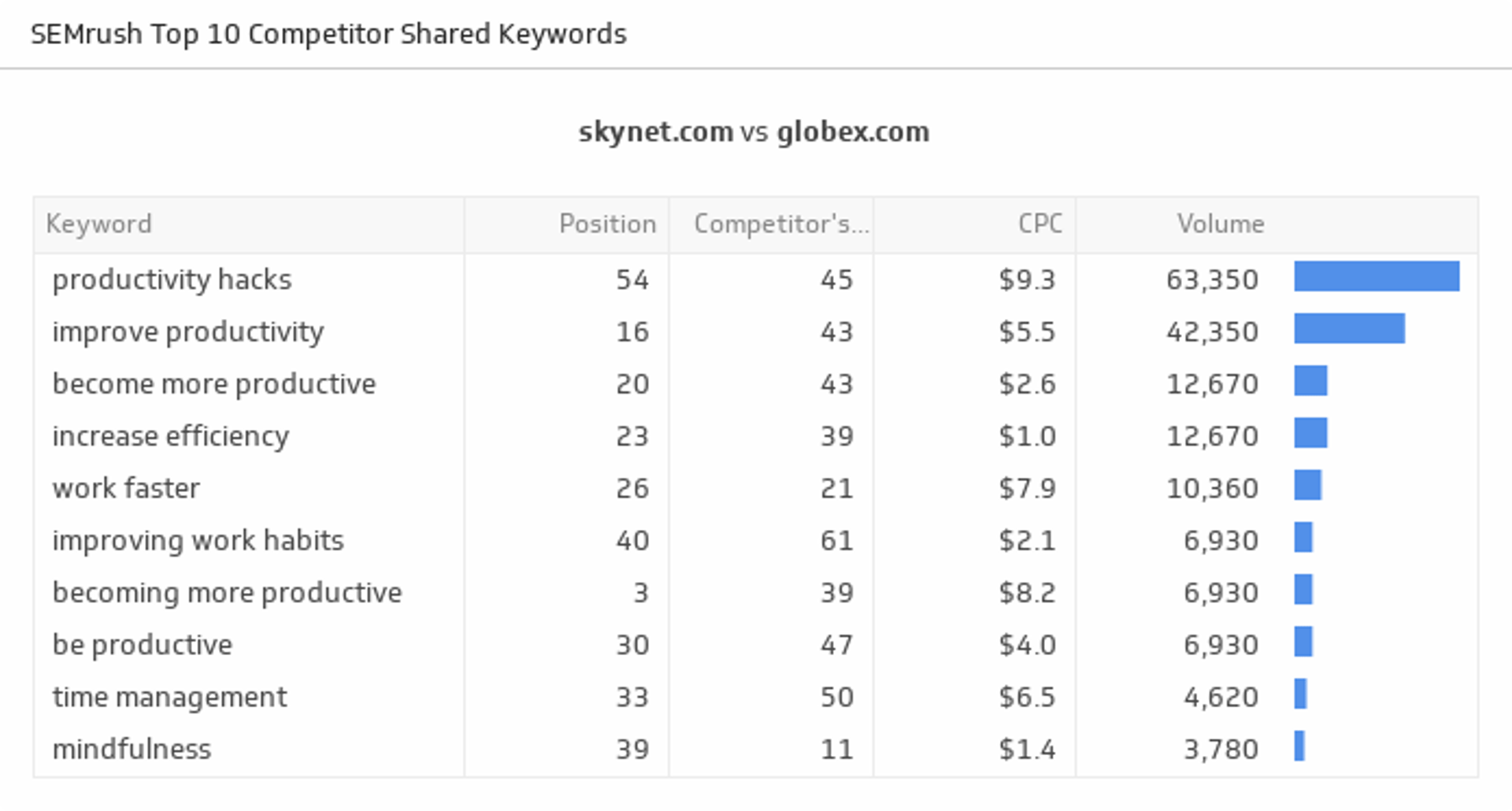This screenshot has width=1512, height=811.
Task: Click the 'improve productivity' keyword
Action: click(x=187, y=331)
